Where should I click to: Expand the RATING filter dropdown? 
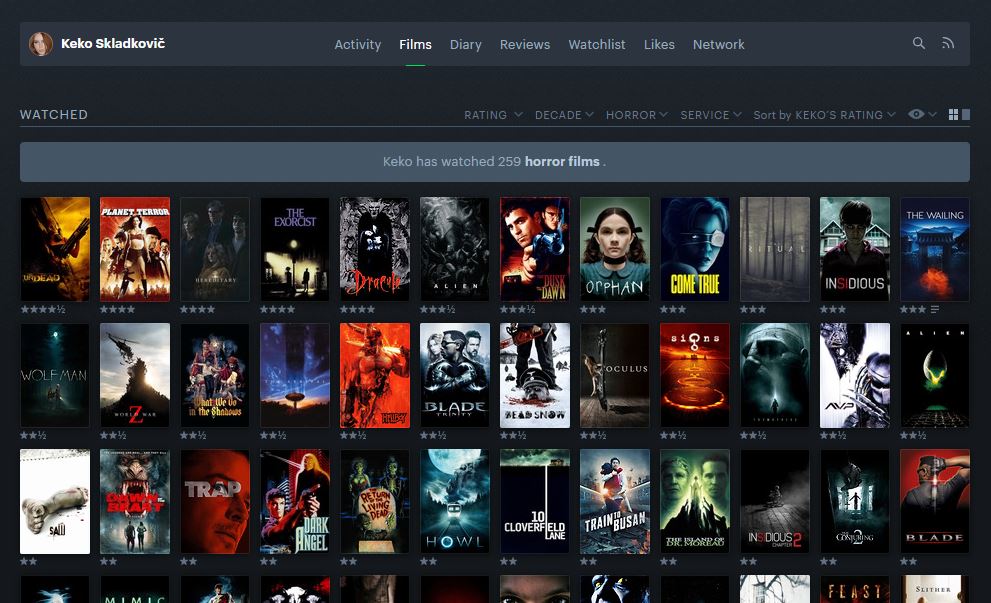(x=493, y=114)
